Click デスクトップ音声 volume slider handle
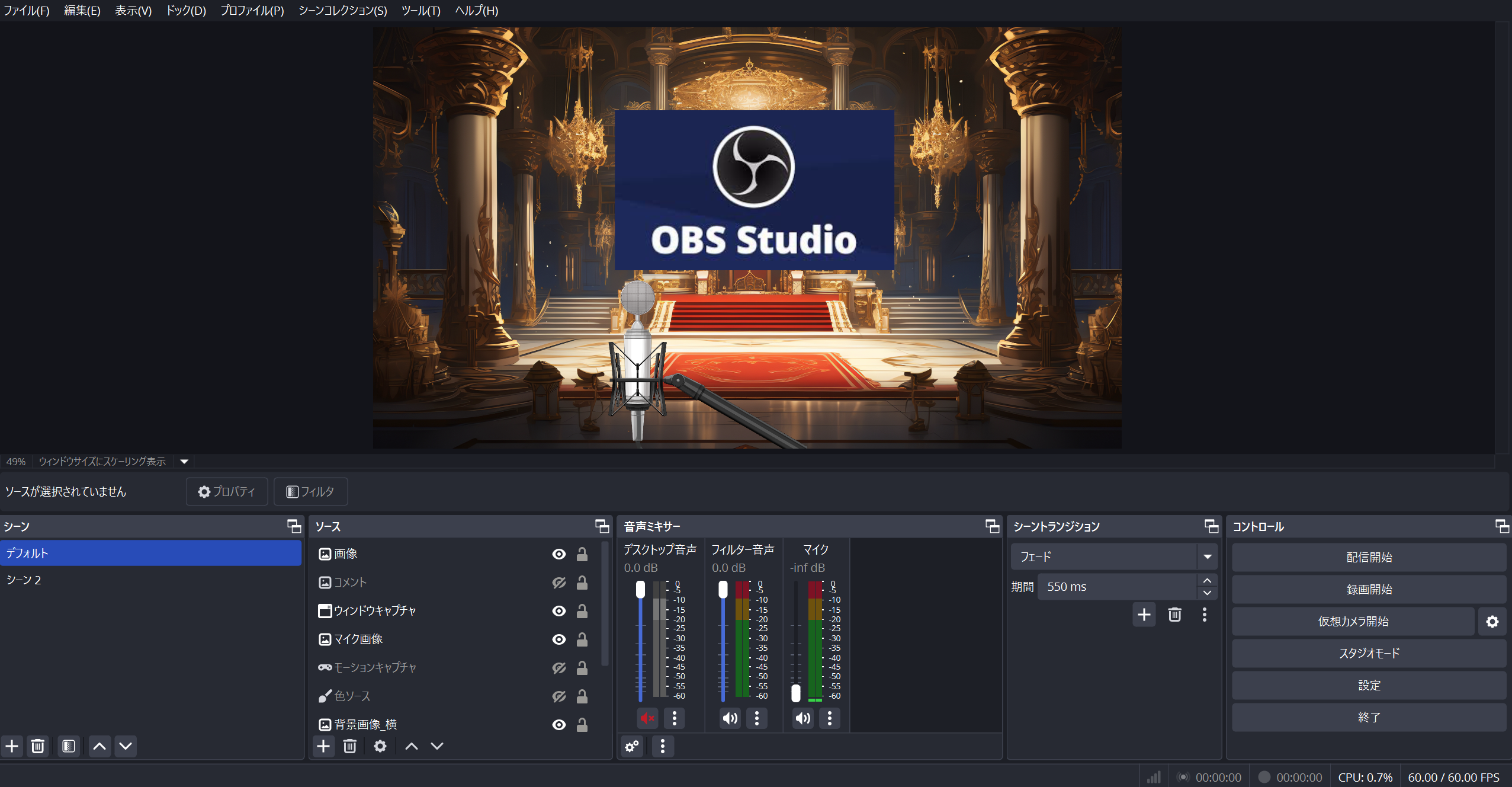1512x787 pixels. point(640,590)
